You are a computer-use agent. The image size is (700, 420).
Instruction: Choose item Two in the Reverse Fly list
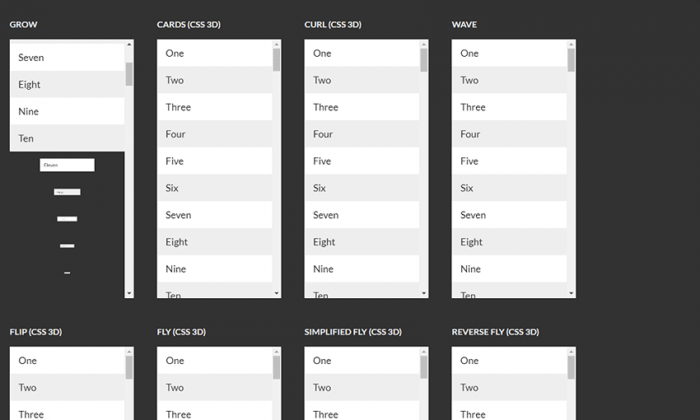point(508,387)
